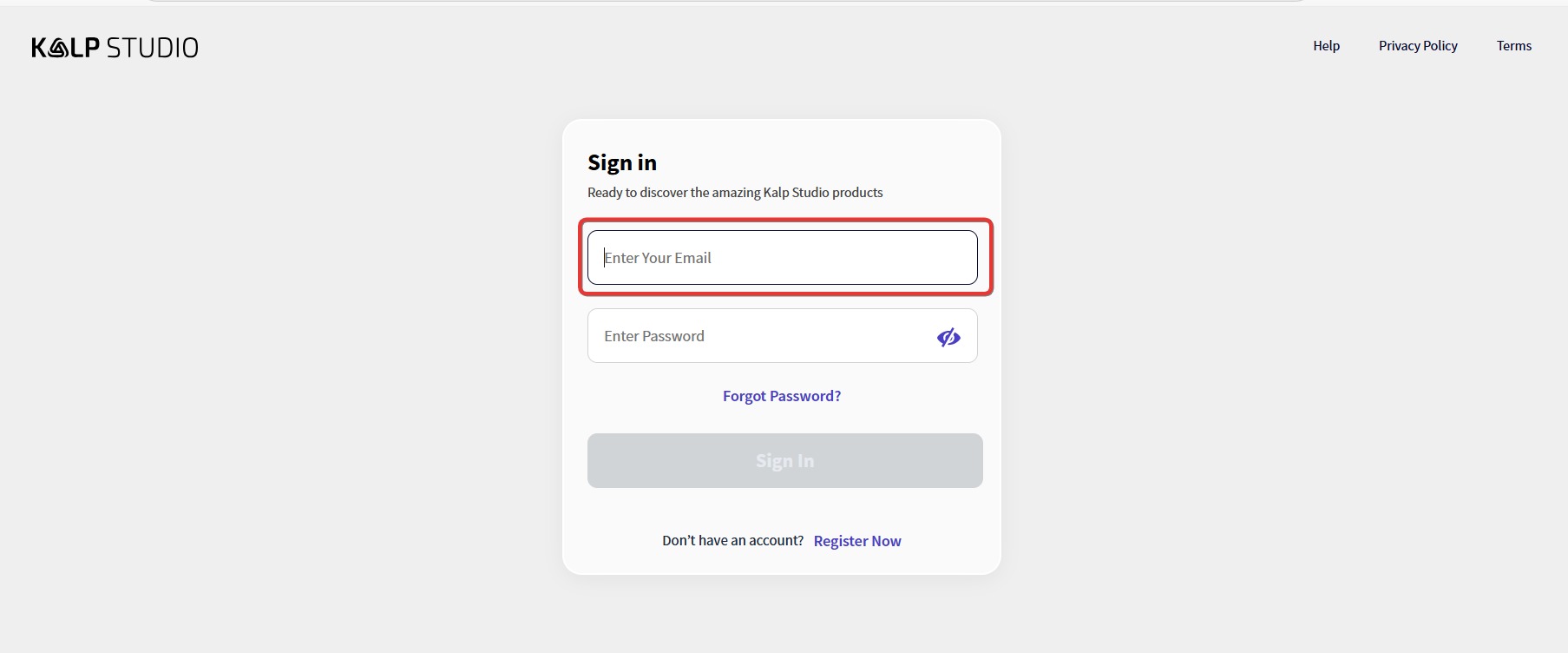Start password recovery via Forgot Password?

782,396
